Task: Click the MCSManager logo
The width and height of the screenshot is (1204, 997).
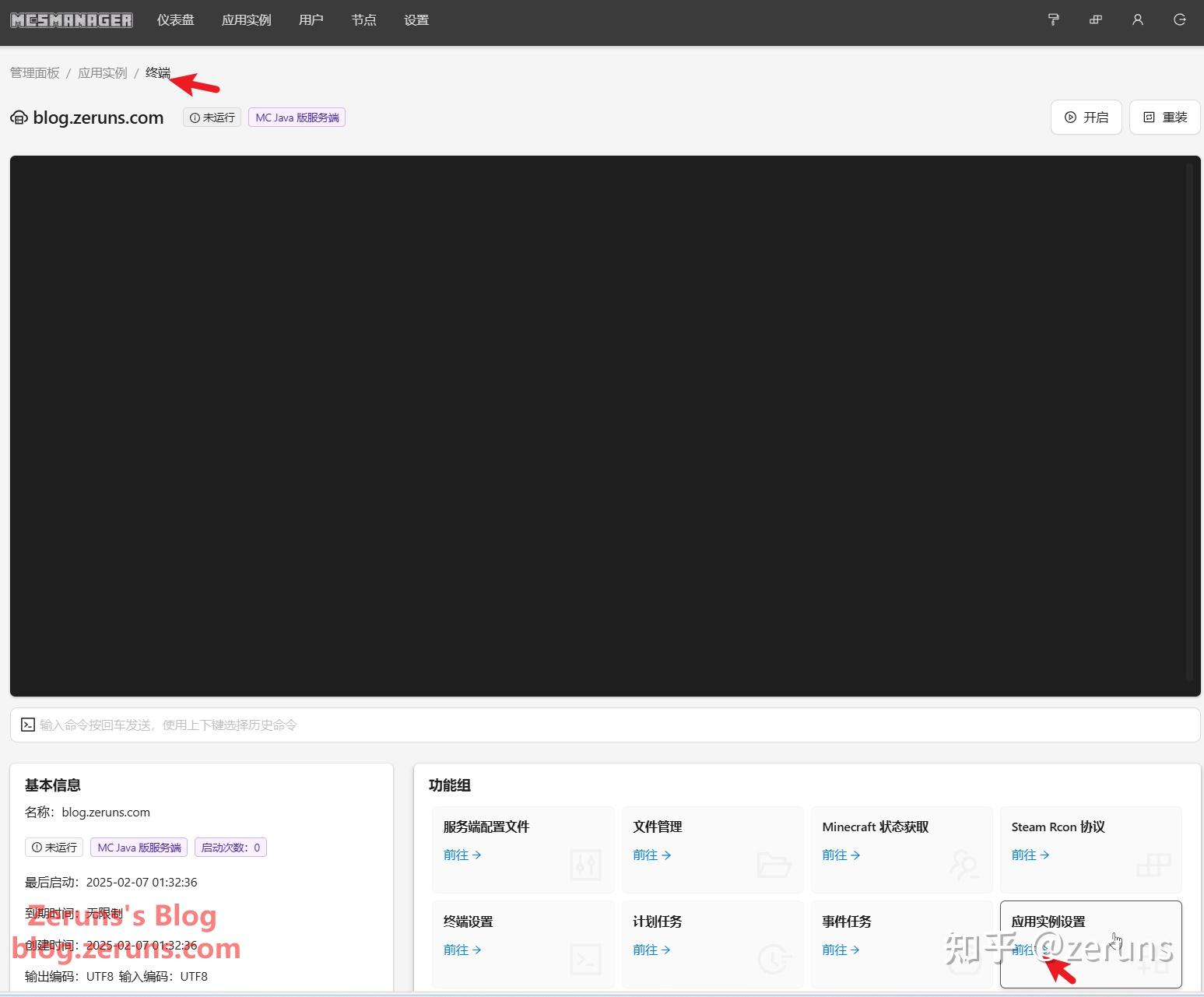Action: pyautogui.click(x=72, y=19)
